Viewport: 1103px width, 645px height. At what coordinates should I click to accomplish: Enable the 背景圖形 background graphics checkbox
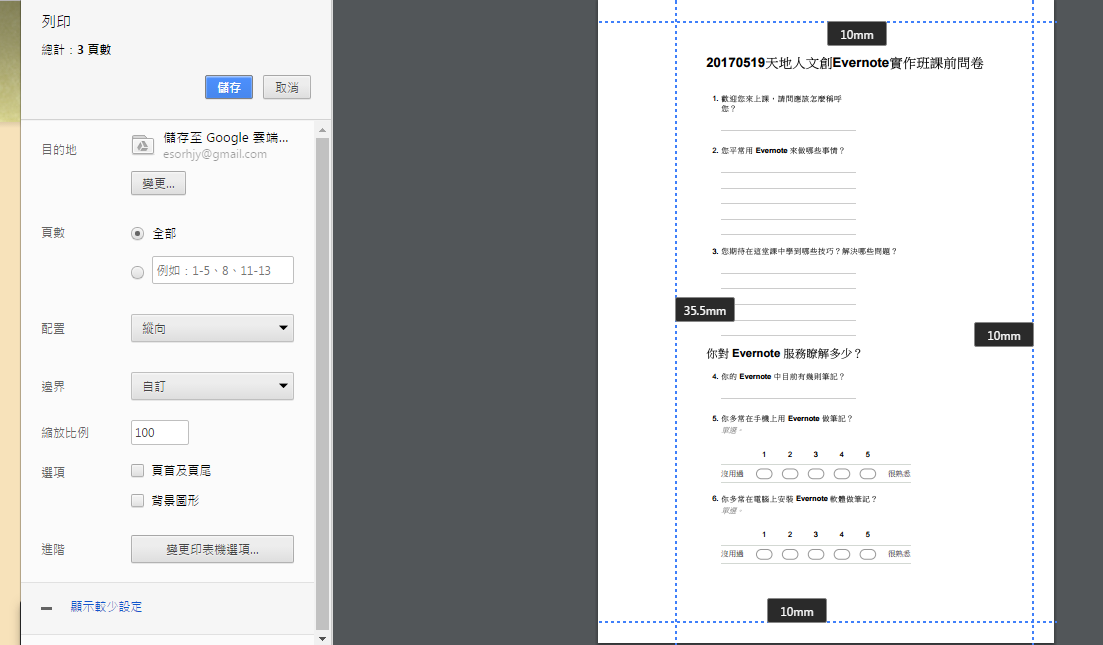(138, 501)
